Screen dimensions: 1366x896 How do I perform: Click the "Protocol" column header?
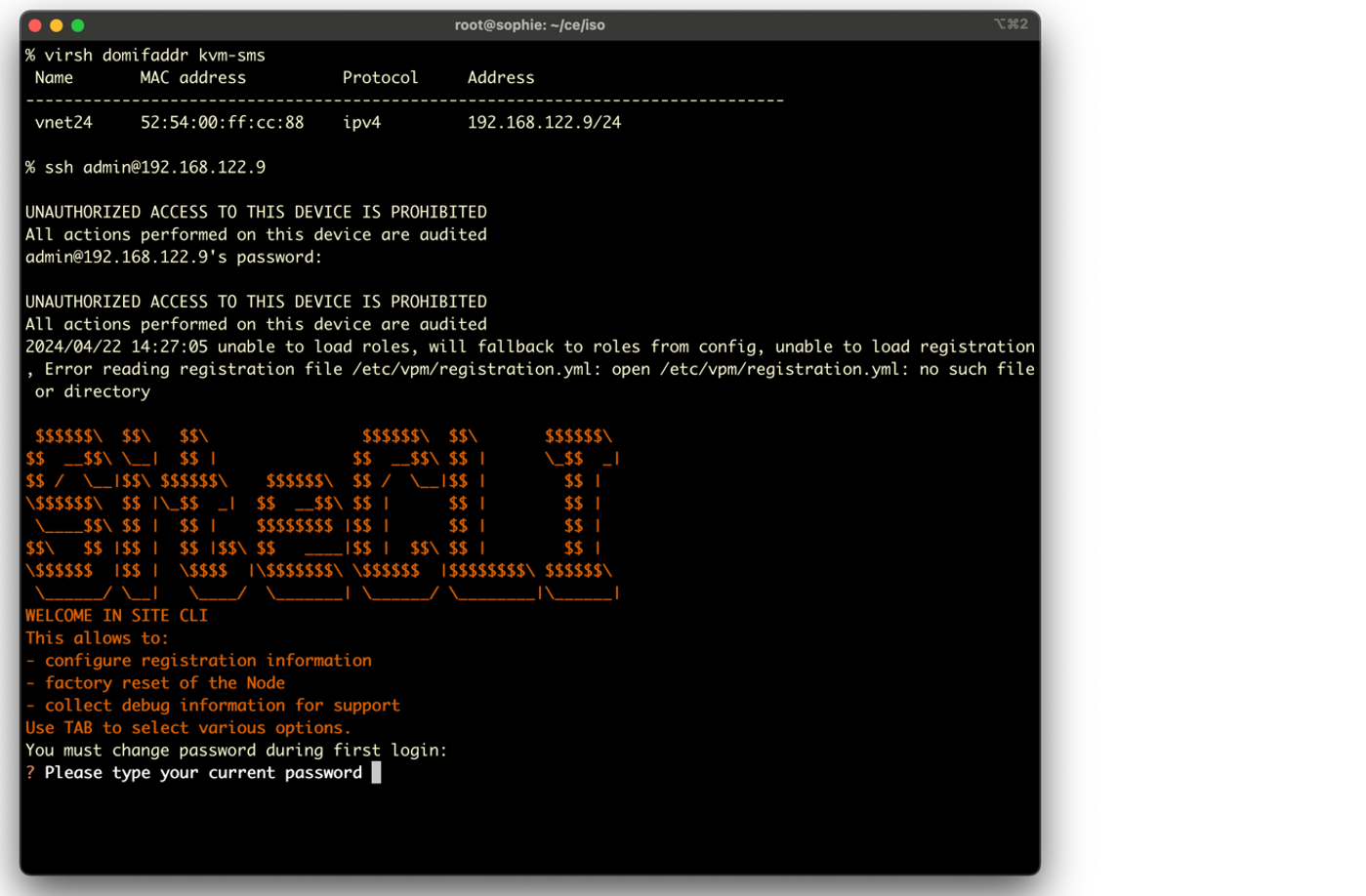(x=380, y=78)
